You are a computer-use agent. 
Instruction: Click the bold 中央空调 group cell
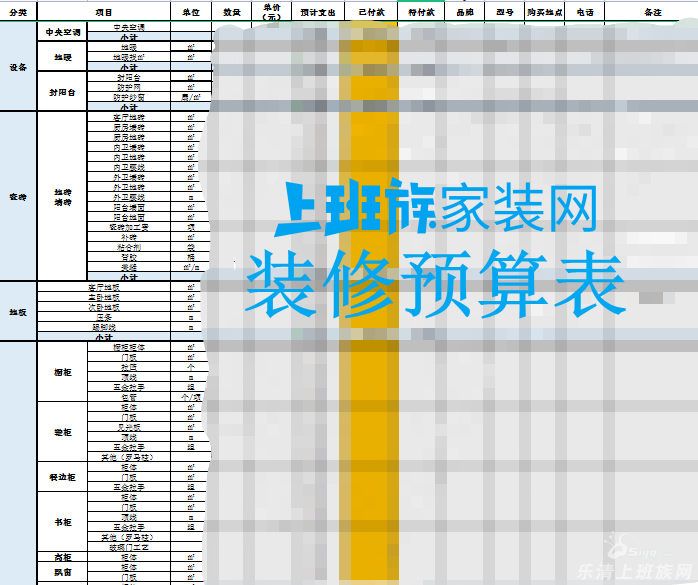(x=62, y=32)
